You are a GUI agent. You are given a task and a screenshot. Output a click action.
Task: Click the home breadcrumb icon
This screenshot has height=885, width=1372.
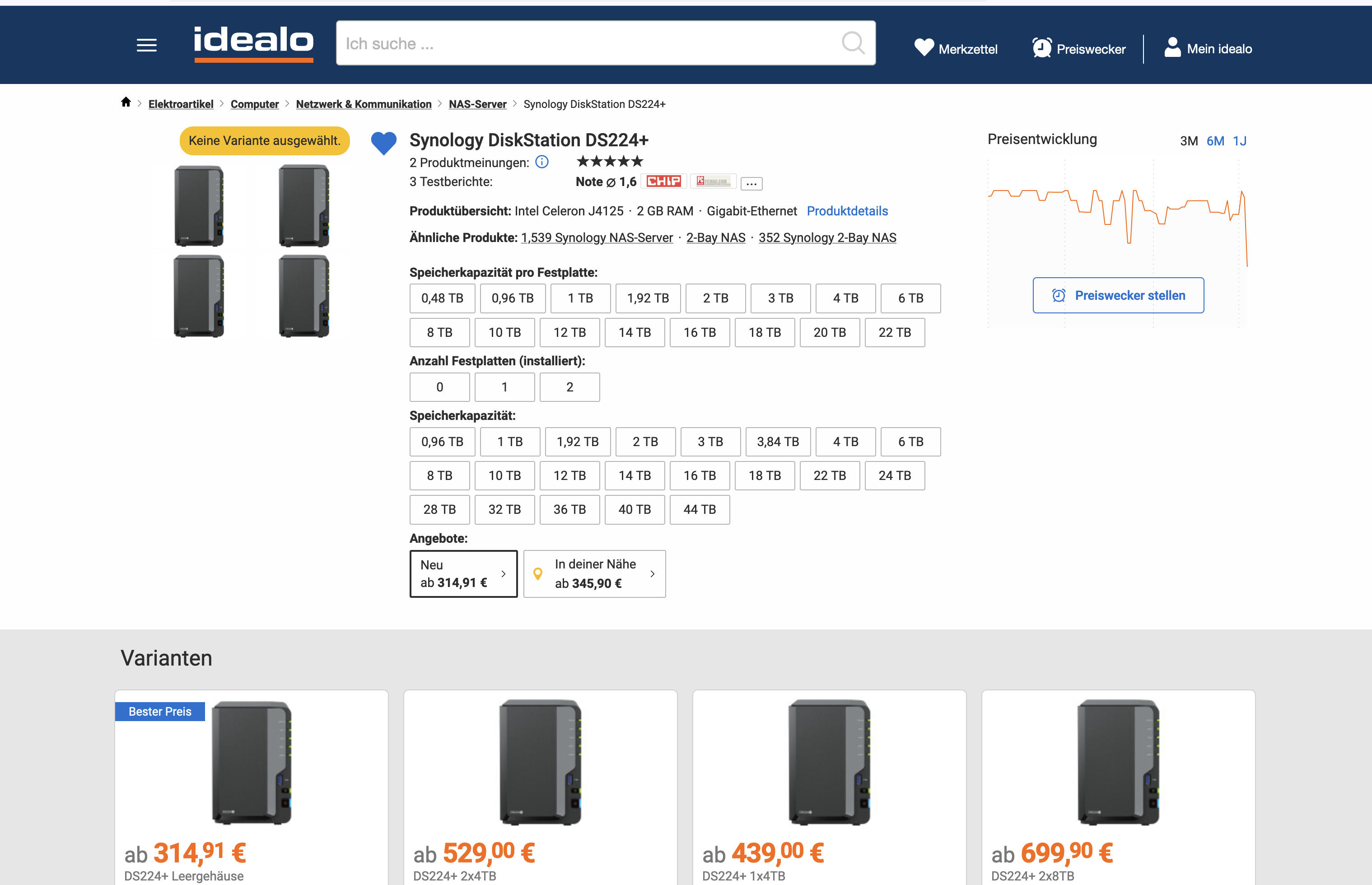pos(126,102)
